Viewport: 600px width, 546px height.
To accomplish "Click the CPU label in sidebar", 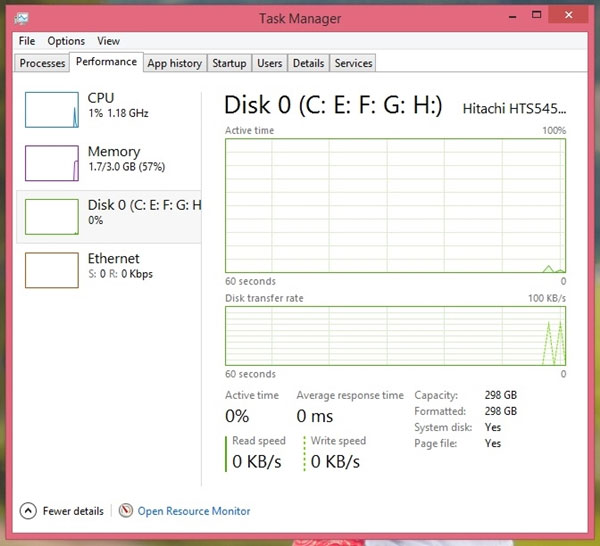I will pyautogui.click(x=101, y=98).
